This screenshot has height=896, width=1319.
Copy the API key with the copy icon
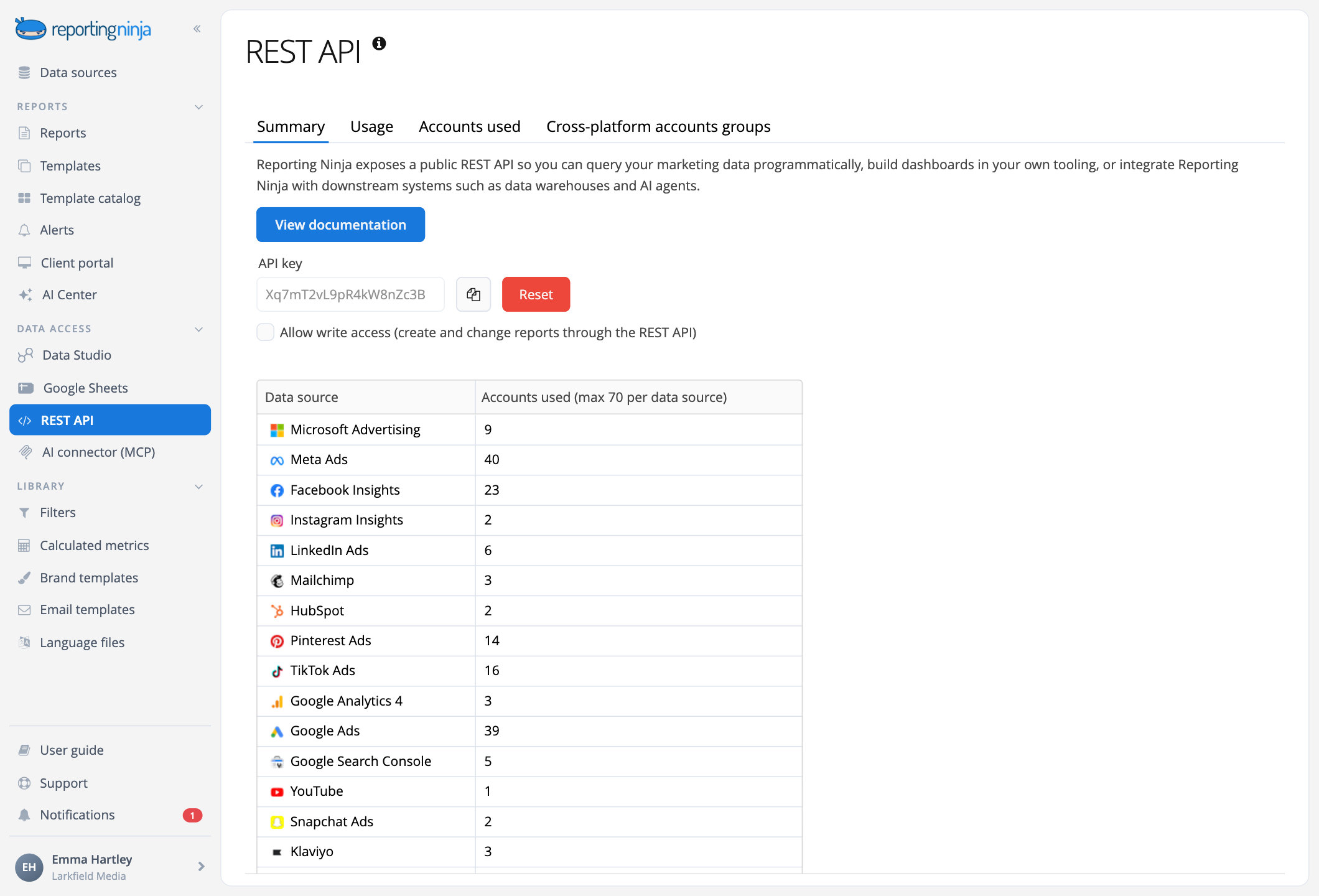[x=473, y=294]
